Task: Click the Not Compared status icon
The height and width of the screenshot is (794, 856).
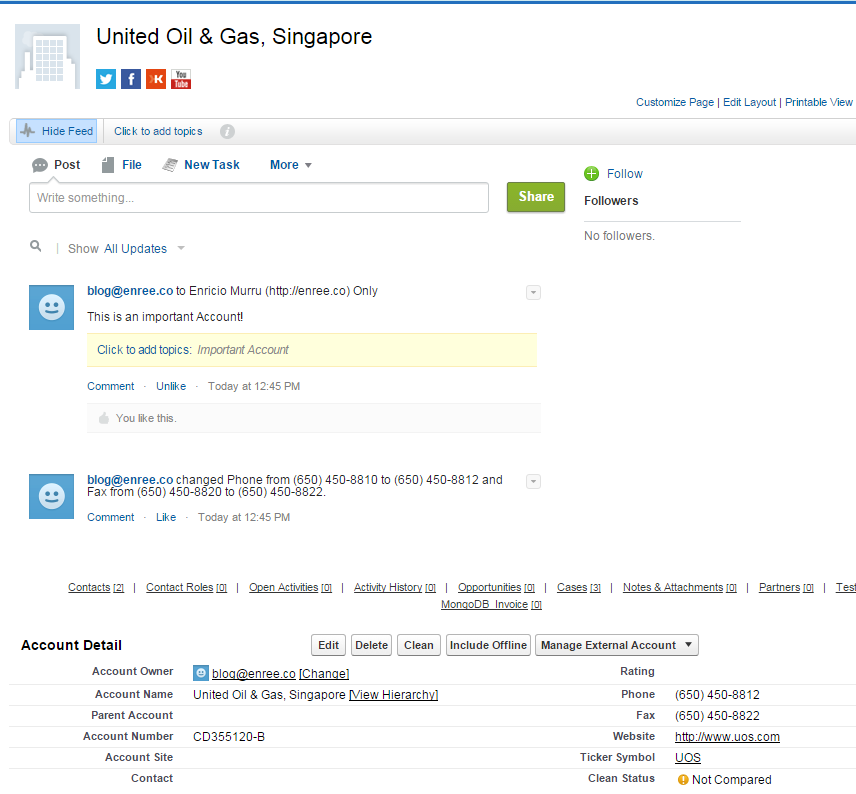Action: [683, 780]
